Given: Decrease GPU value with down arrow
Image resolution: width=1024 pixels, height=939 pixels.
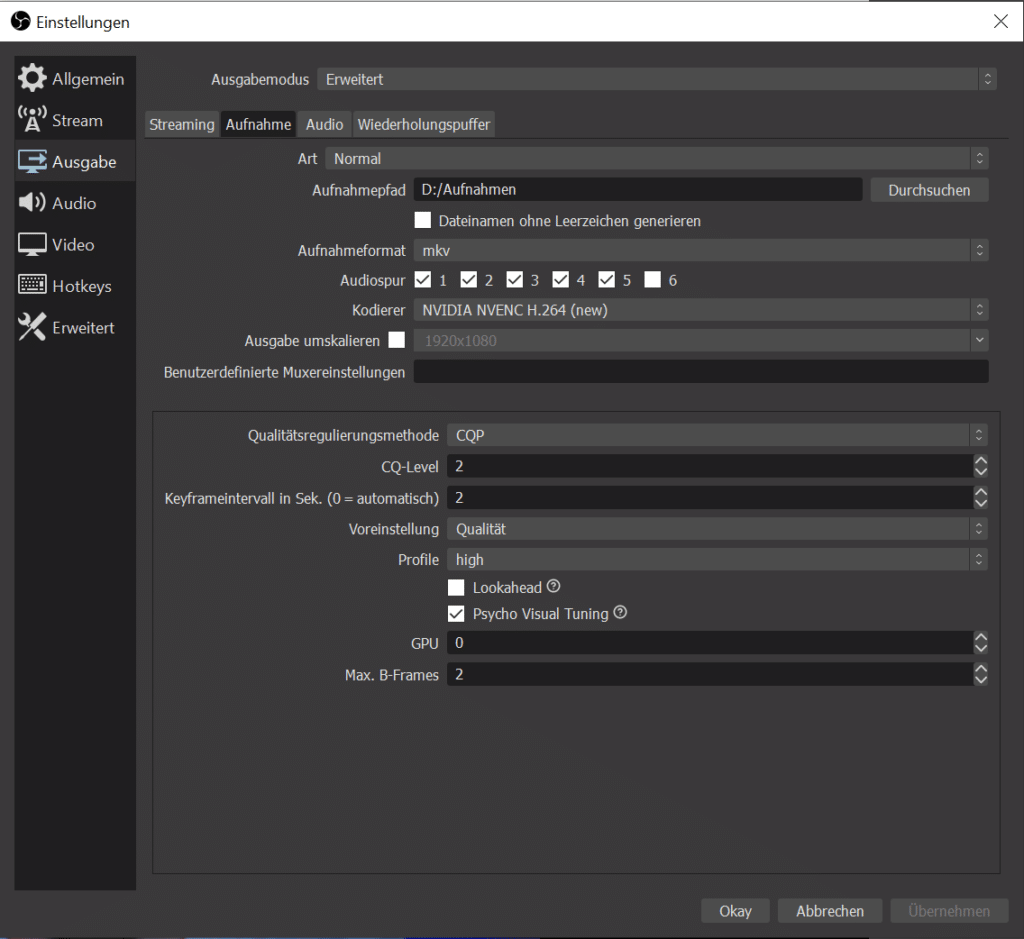Looking at the screenshot, I should point(980,649).
